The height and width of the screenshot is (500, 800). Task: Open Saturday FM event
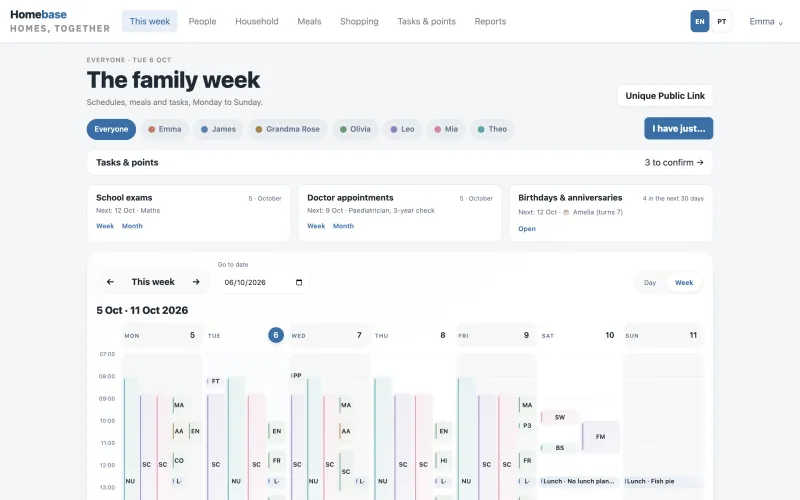click(x=601, y=437)
